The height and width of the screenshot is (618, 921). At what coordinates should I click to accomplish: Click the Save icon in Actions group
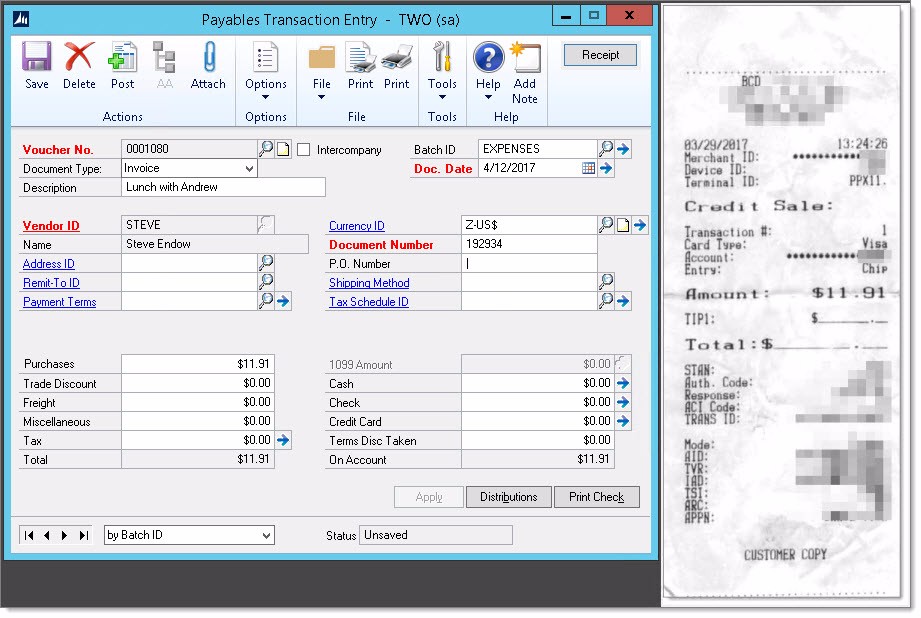[37, 66]
